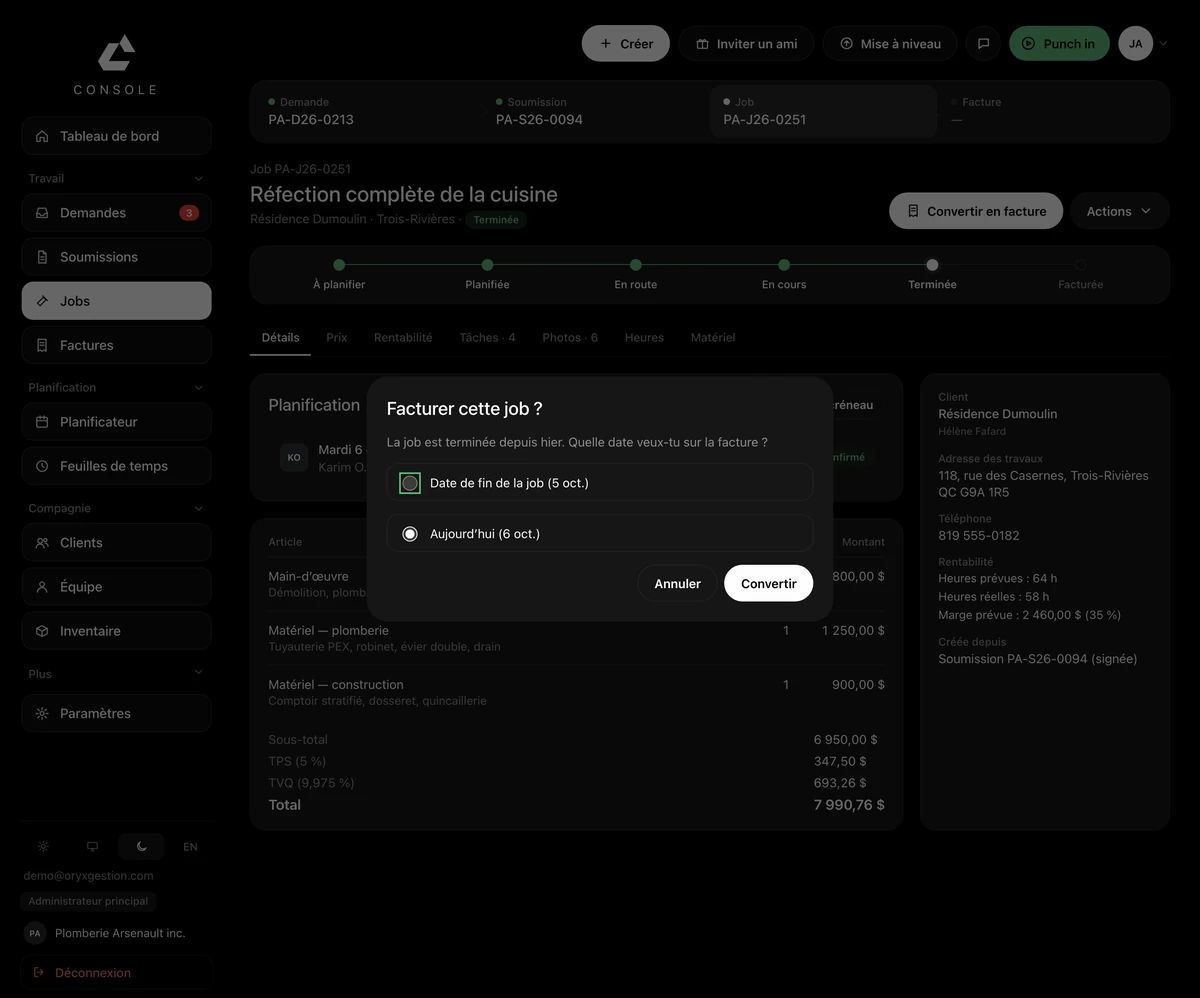This screenshot has width=1200, height=998.
Task: Open Soumission PA-S26-0094 breadcrumb
Action: (596, 111)
